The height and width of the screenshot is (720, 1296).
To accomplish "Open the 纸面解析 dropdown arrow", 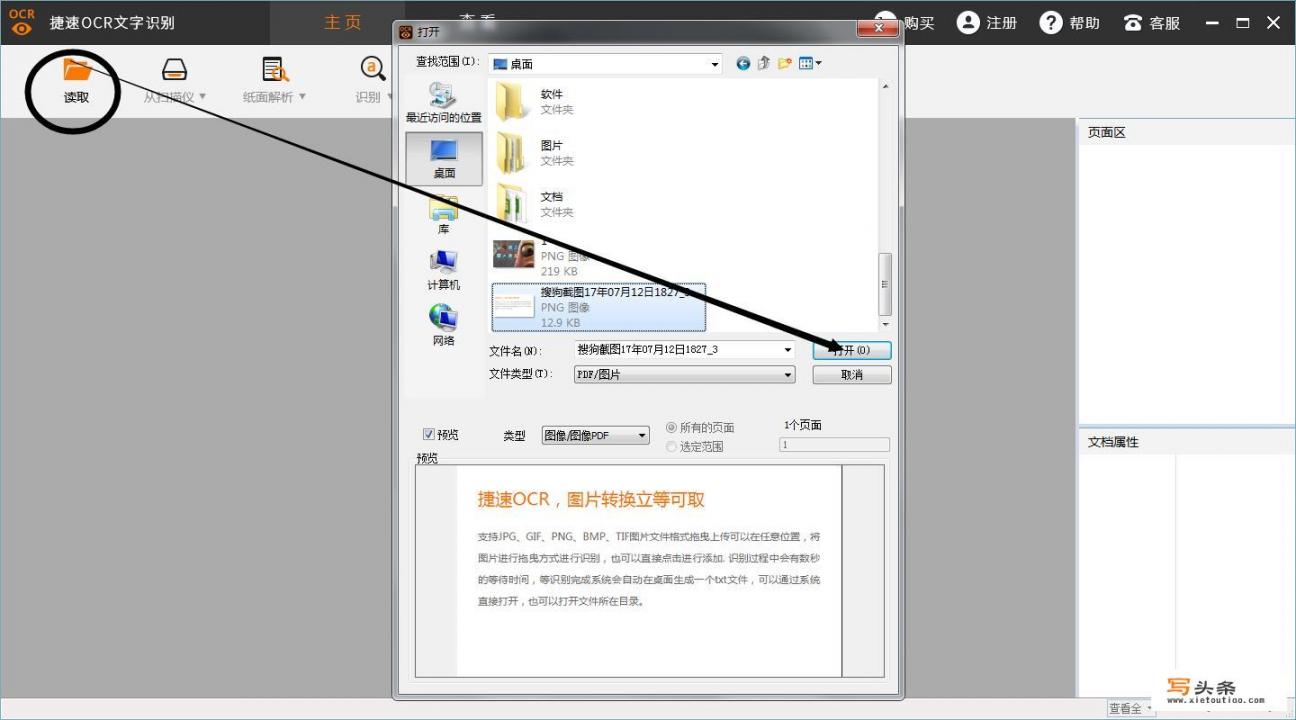I will click(302, 97).
